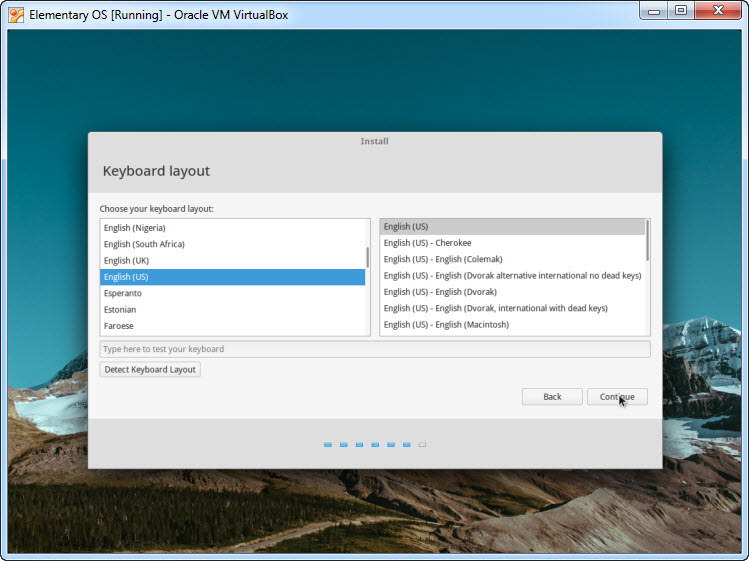Select Estonian layout

[233, 310]
